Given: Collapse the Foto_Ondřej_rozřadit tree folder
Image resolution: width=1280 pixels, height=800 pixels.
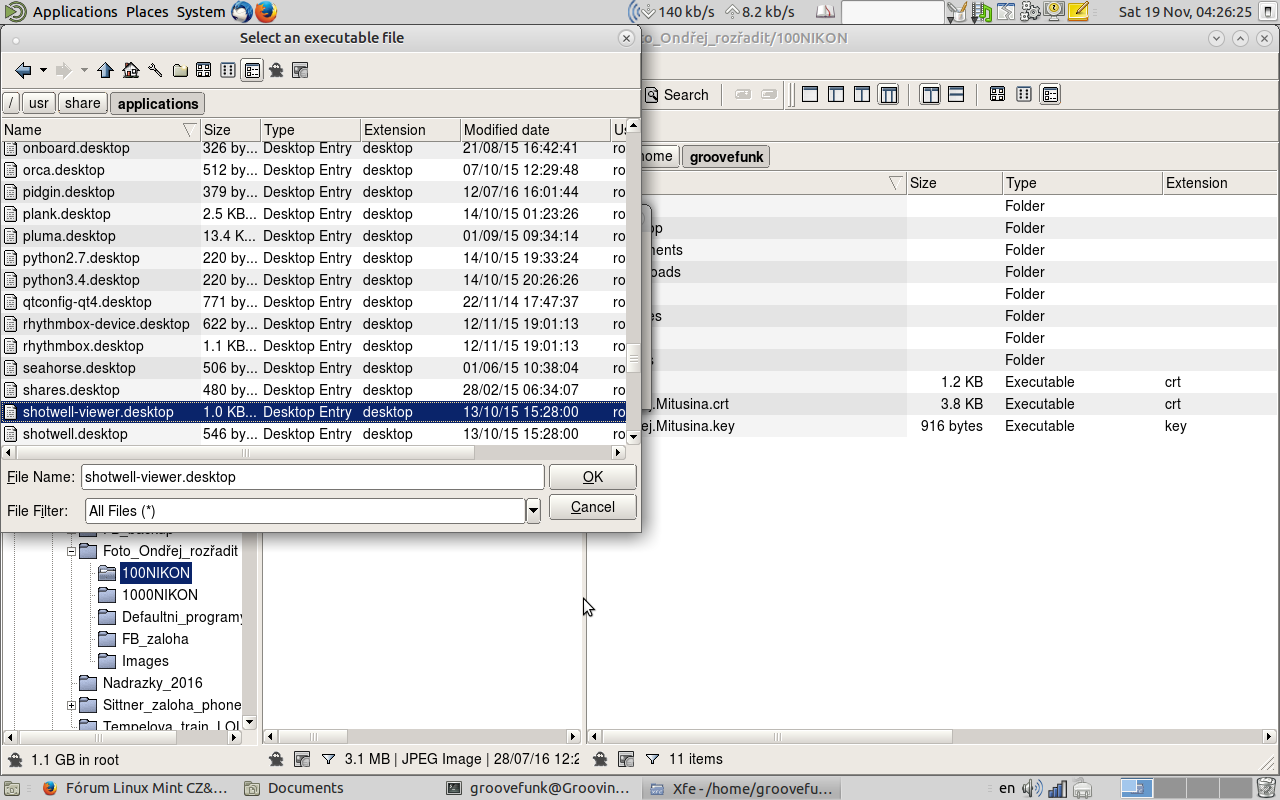Looking at the screenshot, I should pos(72,551).
